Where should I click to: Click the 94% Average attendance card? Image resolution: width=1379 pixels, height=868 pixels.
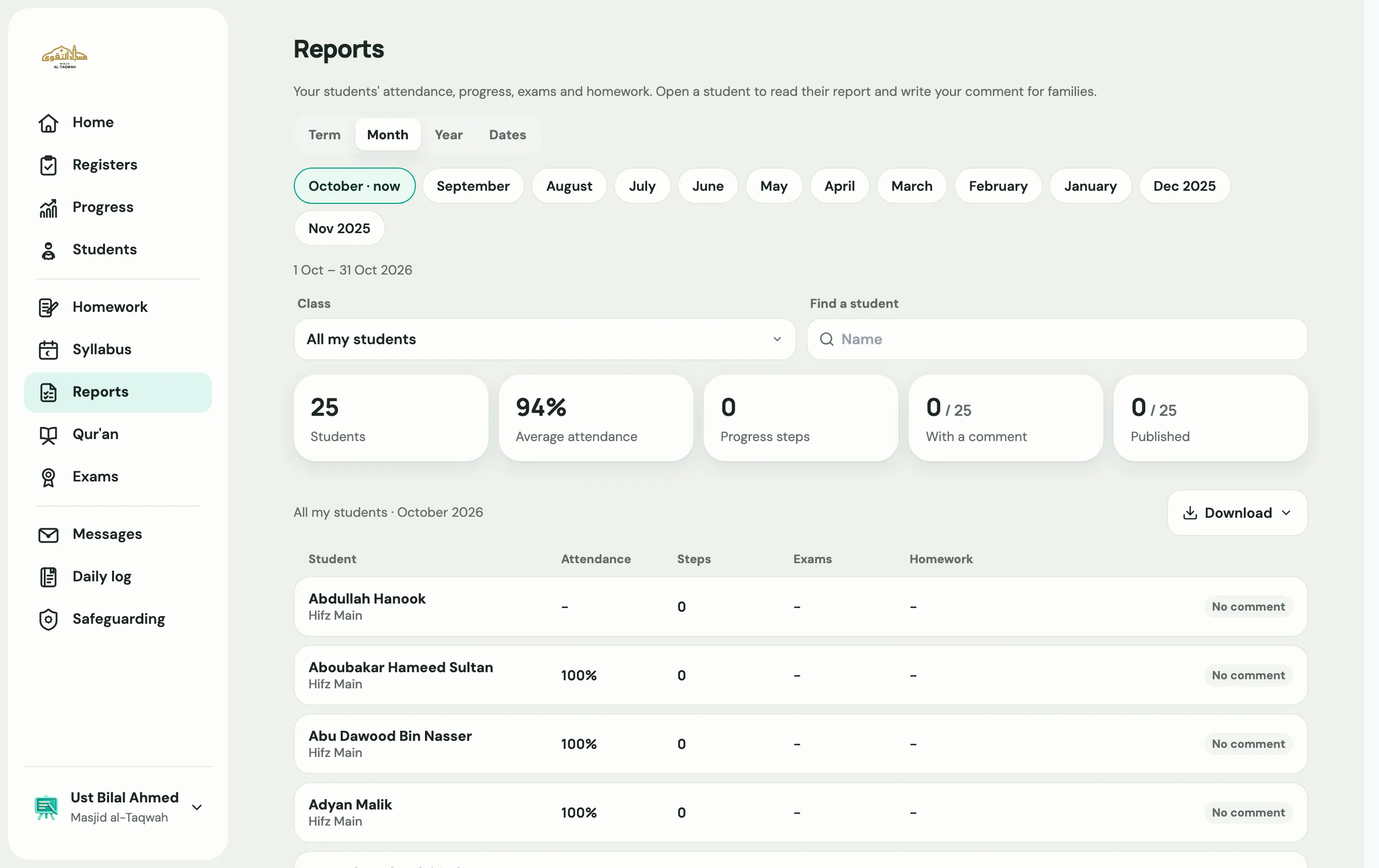coord(596,418)
